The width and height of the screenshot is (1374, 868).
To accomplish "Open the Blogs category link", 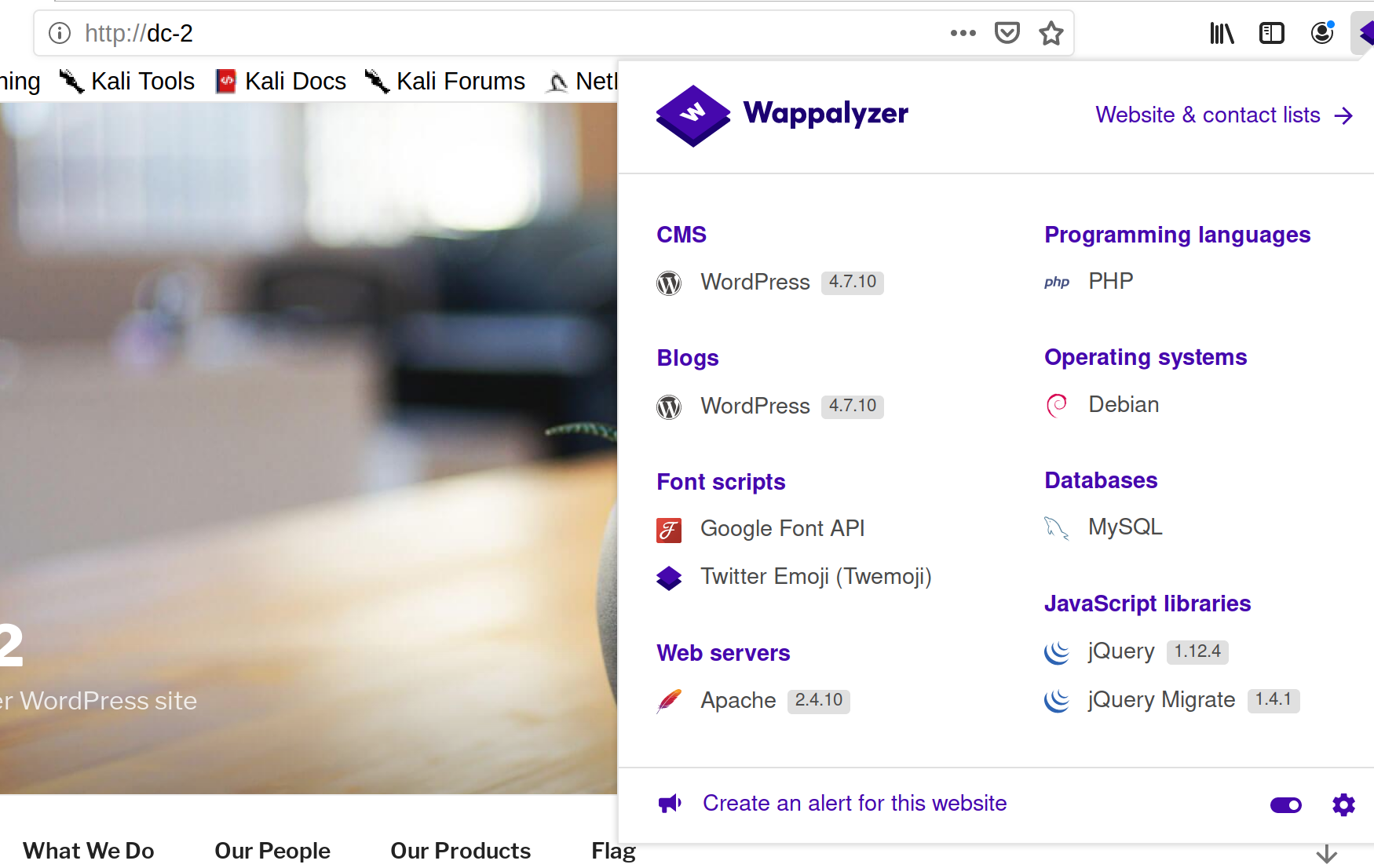I will 688,358.
